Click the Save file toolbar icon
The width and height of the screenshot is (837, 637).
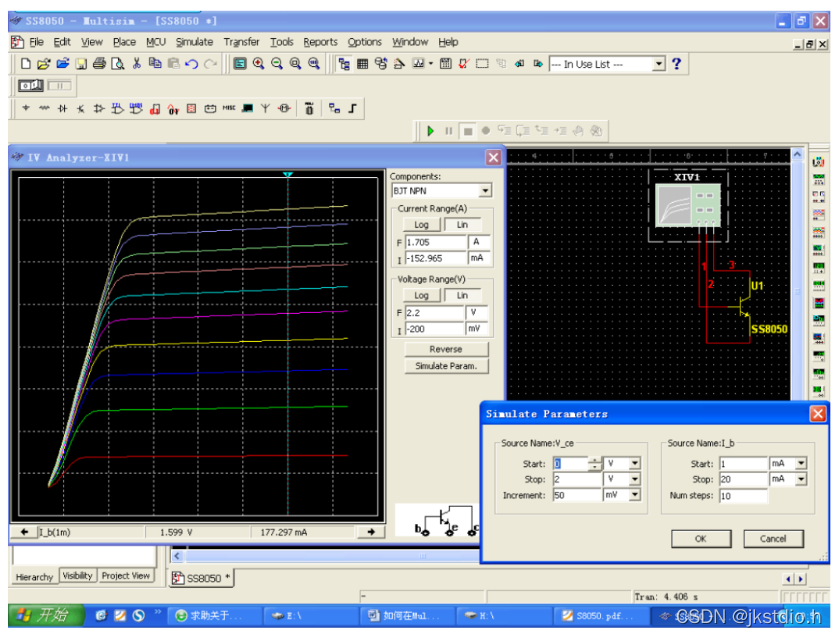click(81, 64)
